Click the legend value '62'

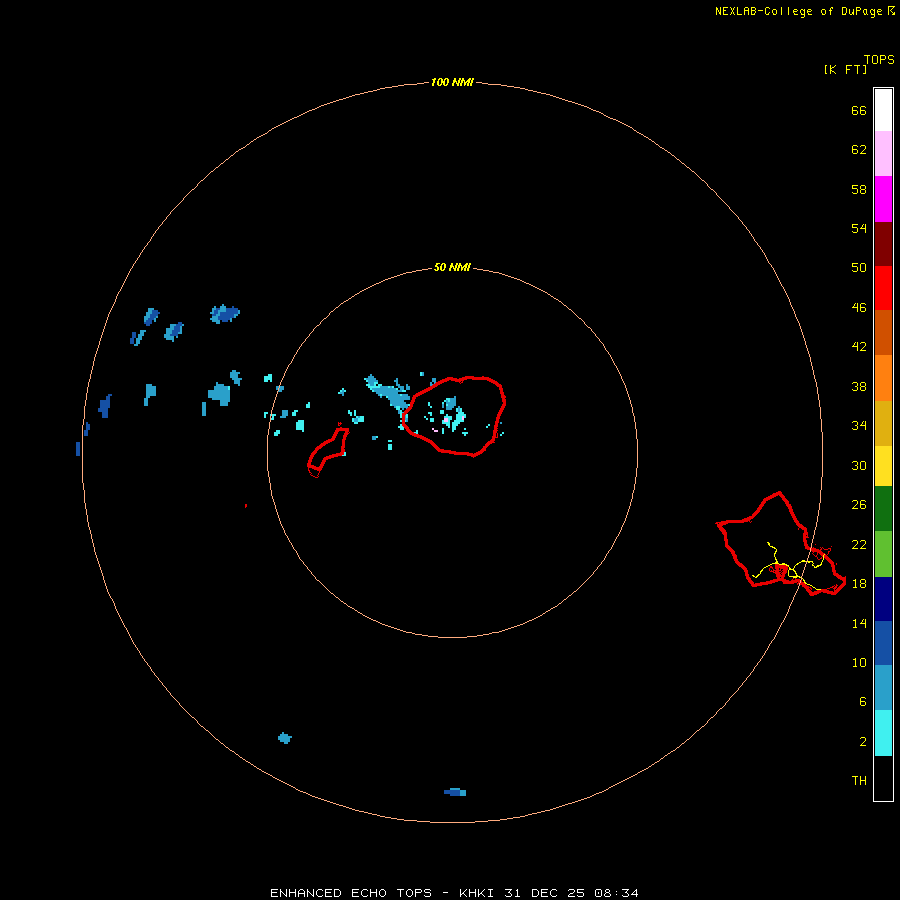tap(859, 149)
